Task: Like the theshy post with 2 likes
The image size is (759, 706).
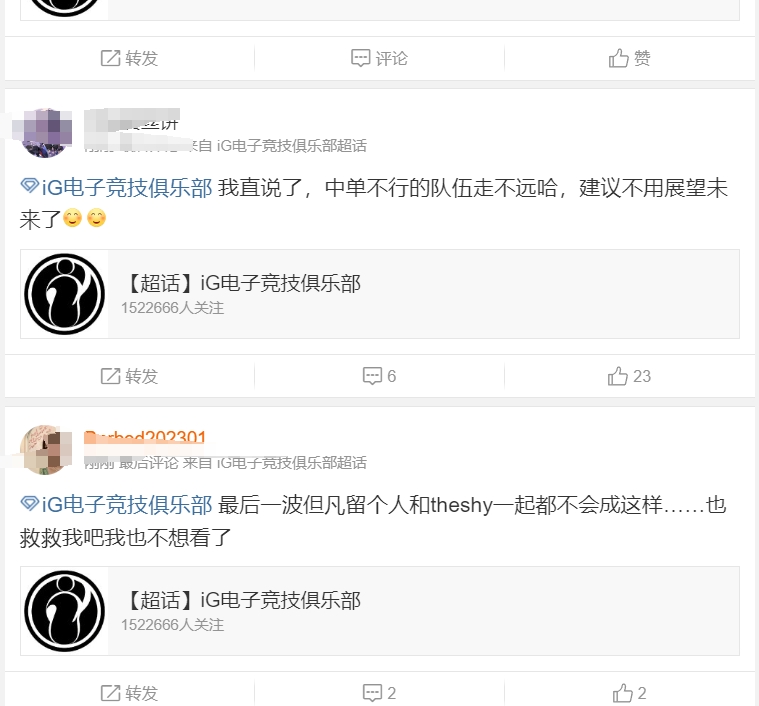Action: click(629, 693)
